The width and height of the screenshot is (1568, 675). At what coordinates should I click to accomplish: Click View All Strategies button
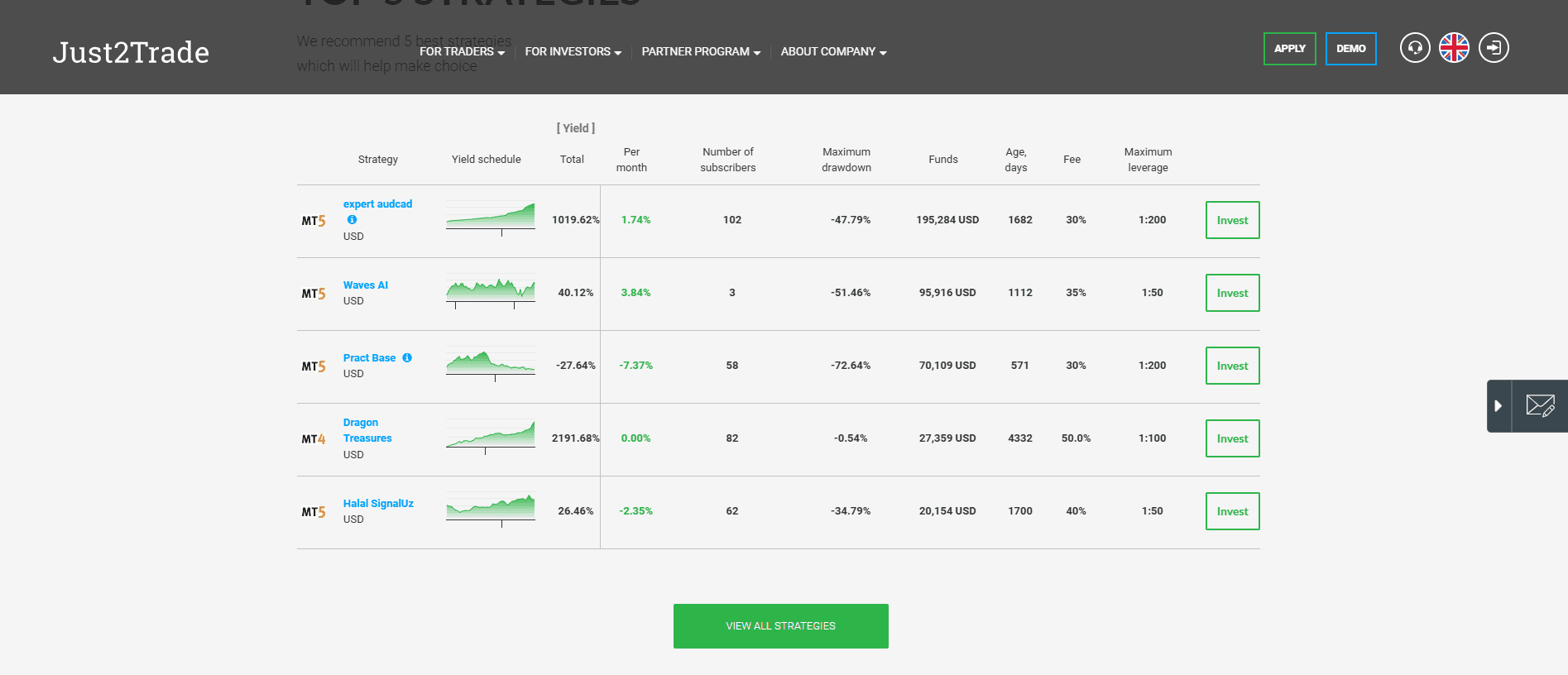click(781, 626)
